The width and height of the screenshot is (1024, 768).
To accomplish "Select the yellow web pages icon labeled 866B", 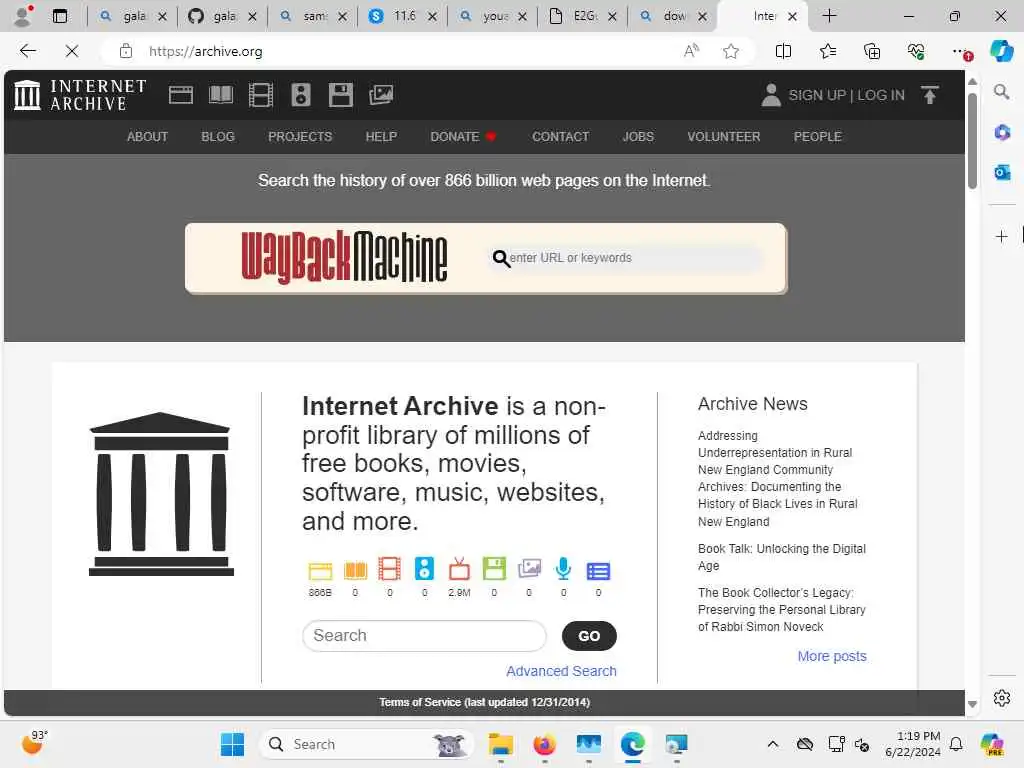I will [x=320, y=571].
